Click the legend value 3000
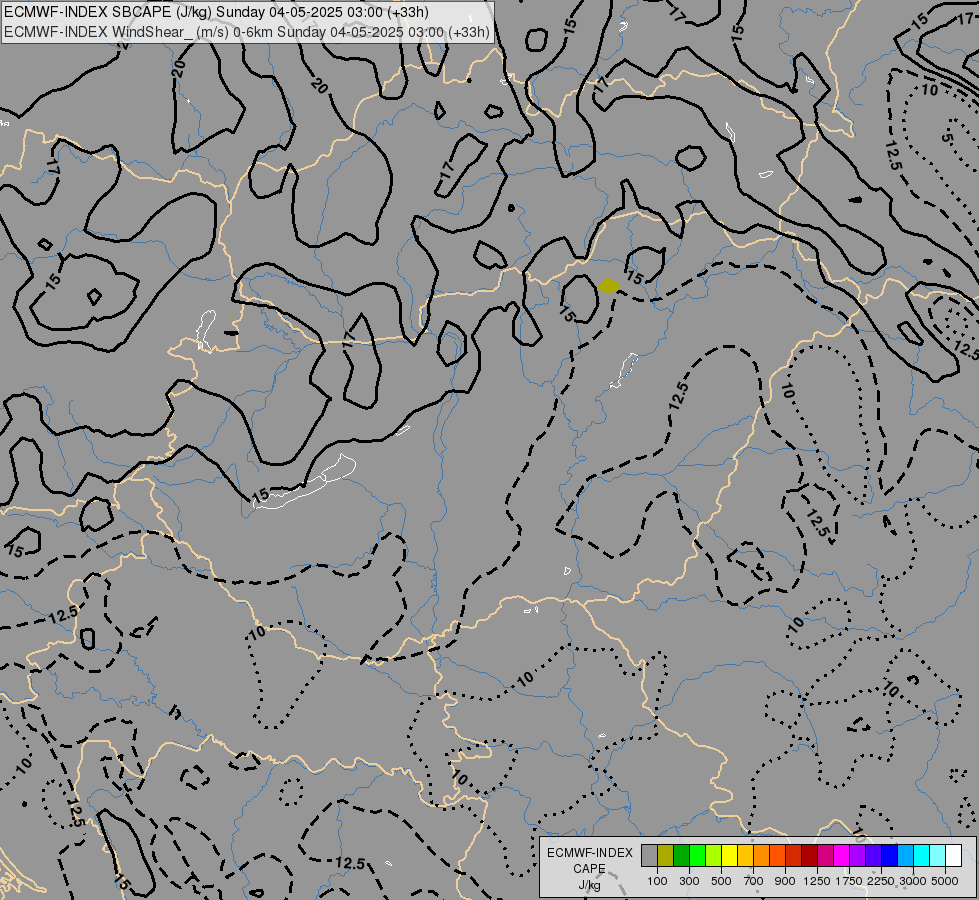 pos(913,881)
